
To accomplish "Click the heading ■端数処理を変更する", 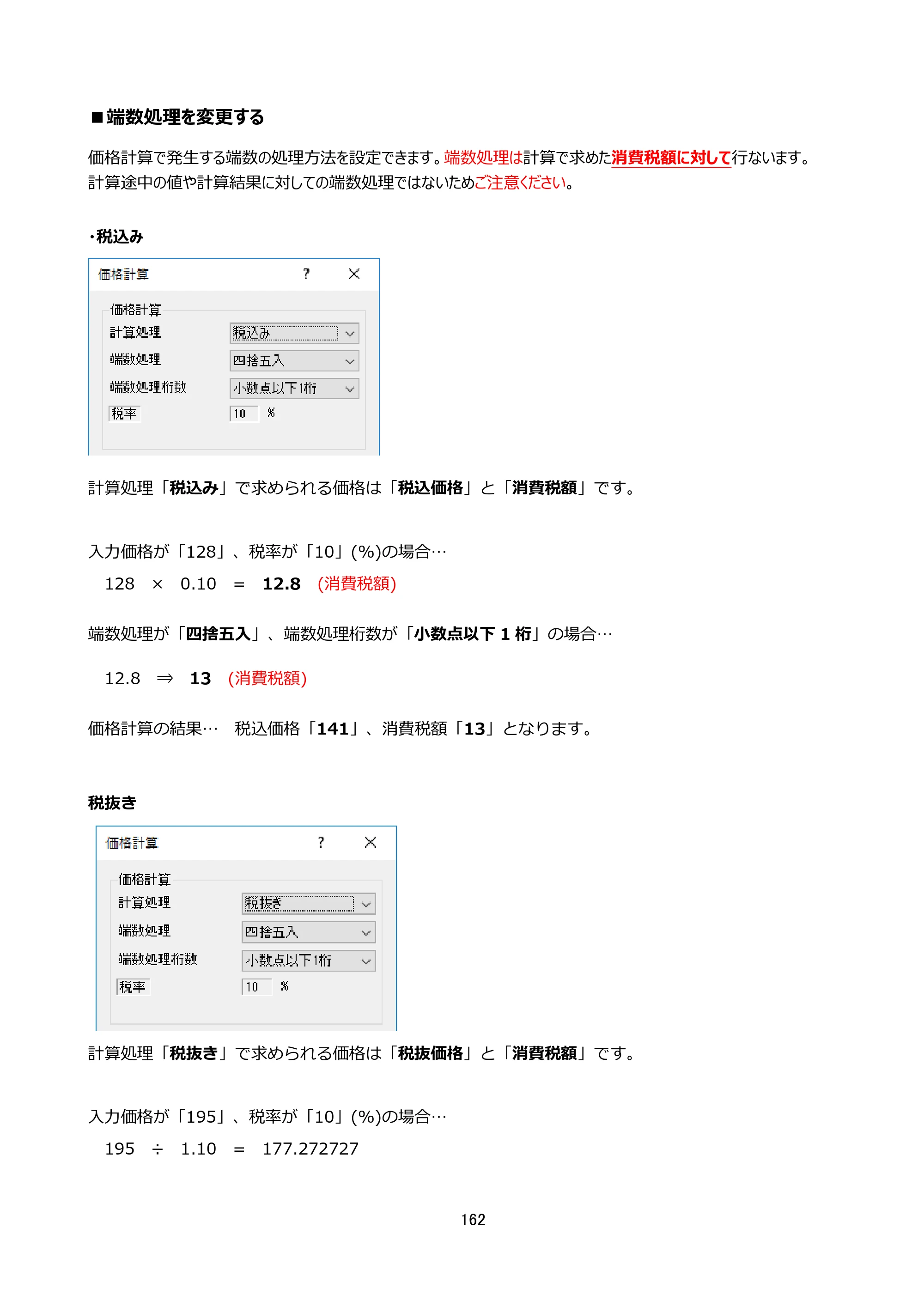I will [x=177, y=117].
